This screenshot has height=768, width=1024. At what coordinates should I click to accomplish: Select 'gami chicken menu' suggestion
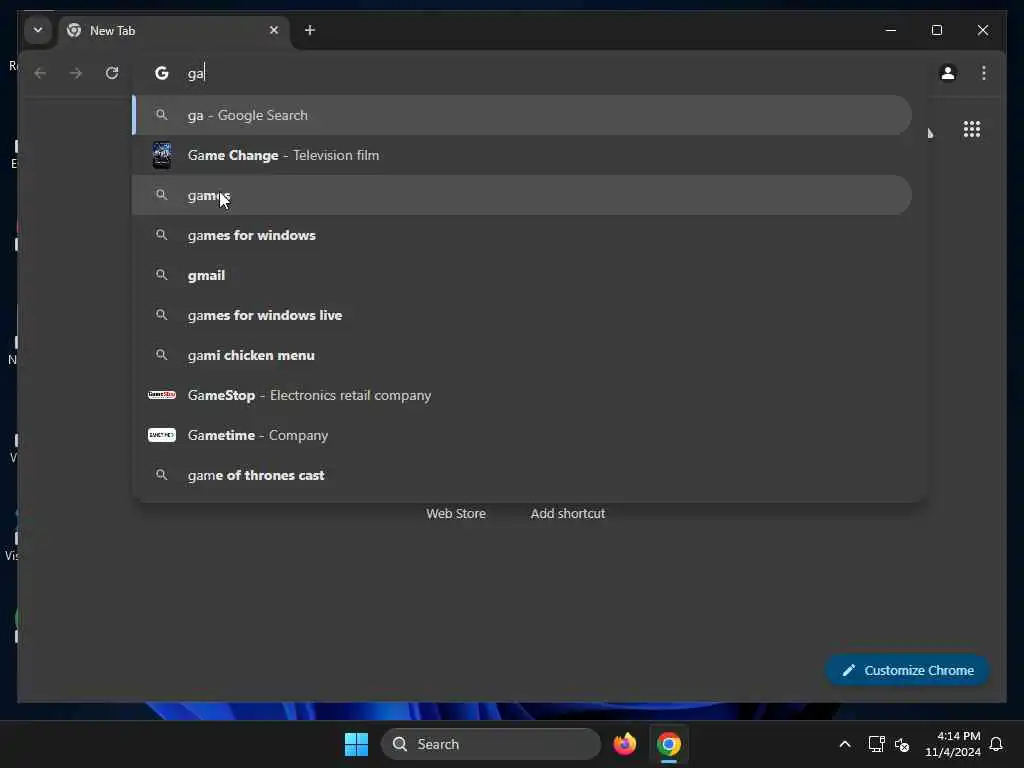(x=522, y=355)
